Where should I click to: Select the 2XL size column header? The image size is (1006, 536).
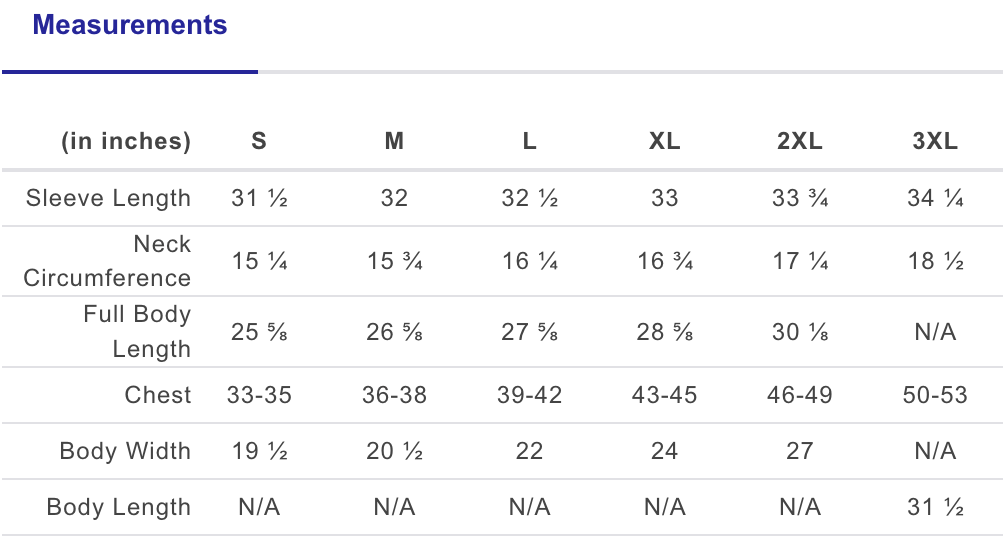coord(799,141)
